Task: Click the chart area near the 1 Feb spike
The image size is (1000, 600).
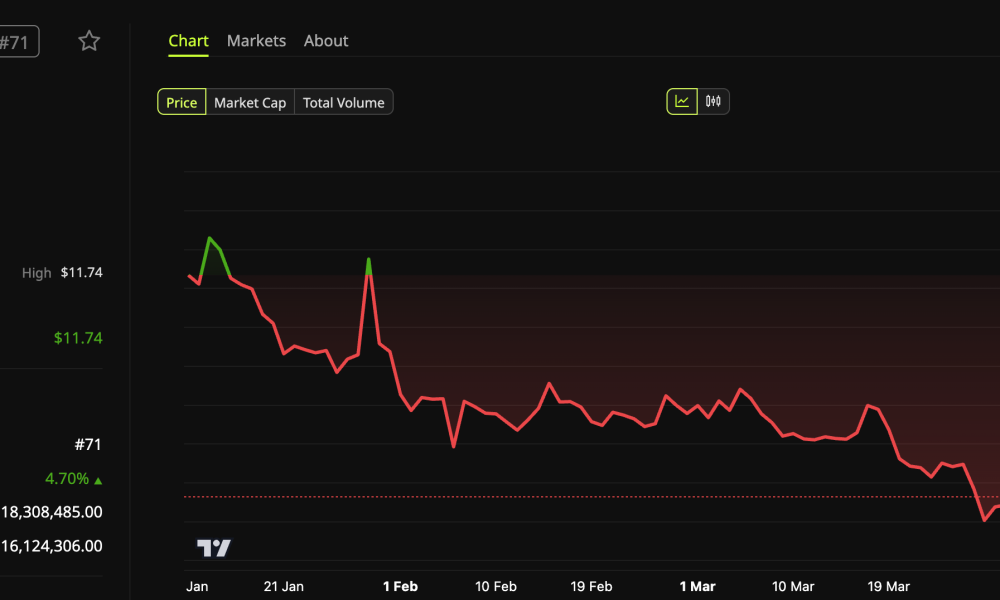Action: point(369,262)
